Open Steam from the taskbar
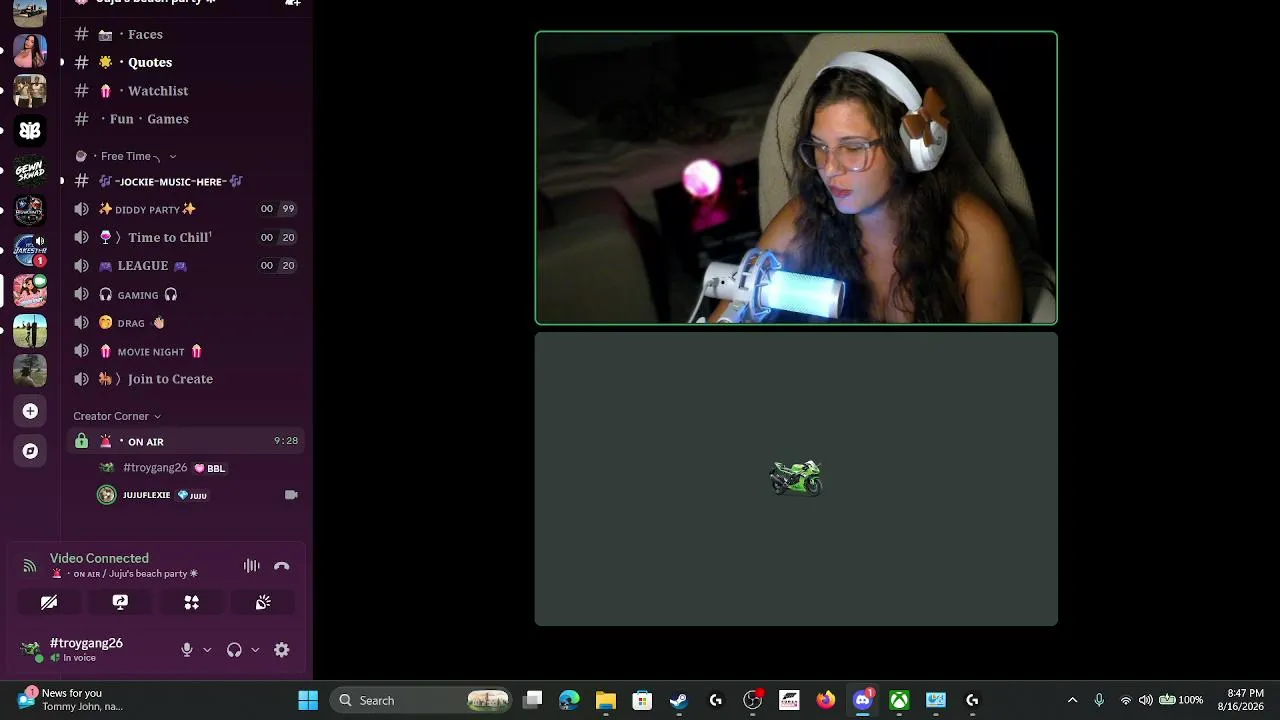1280x720 pixels. pyautogui.click(x=679, y=700)
